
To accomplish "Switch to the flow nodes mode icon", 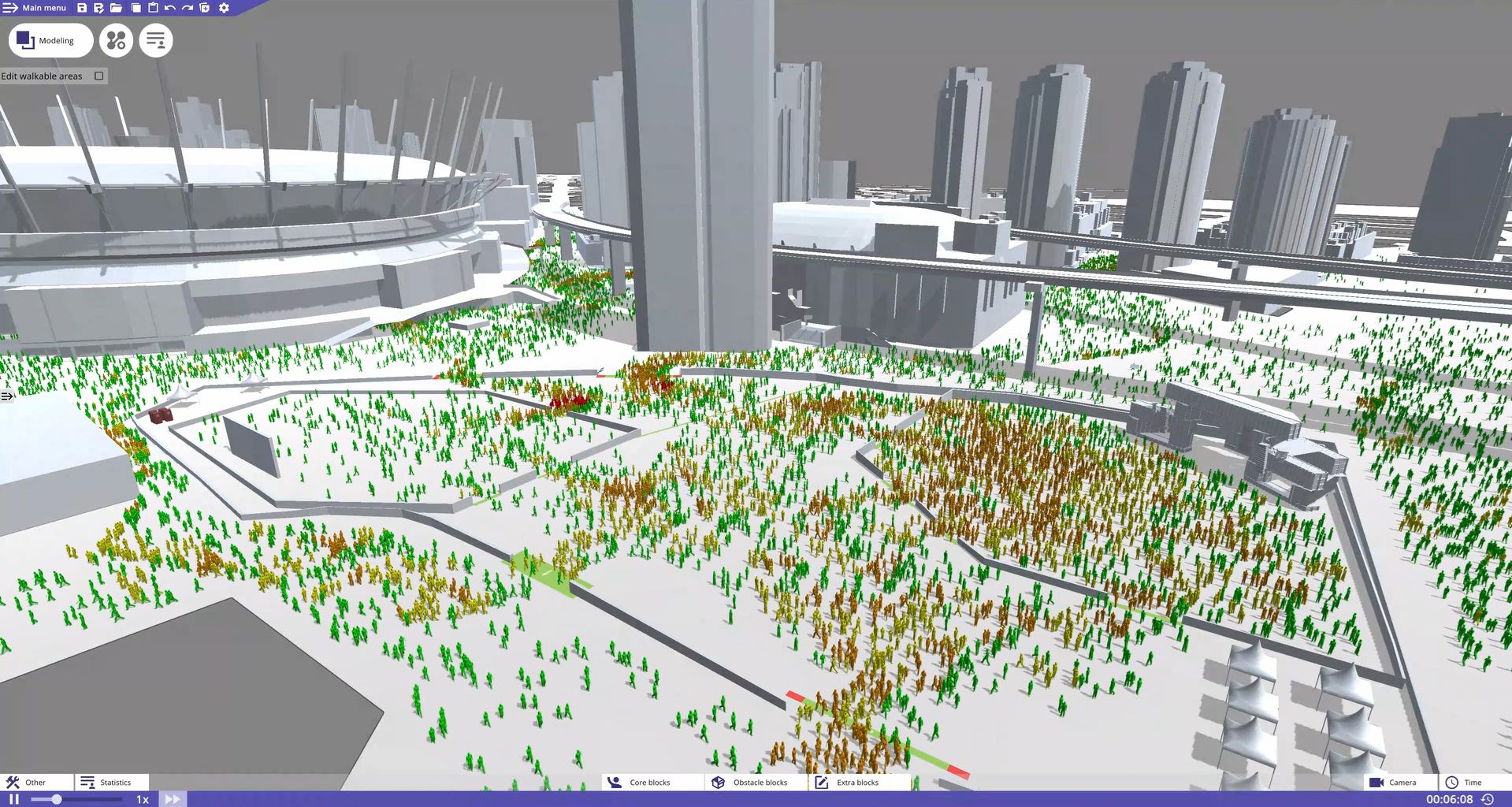I will 117,40.
